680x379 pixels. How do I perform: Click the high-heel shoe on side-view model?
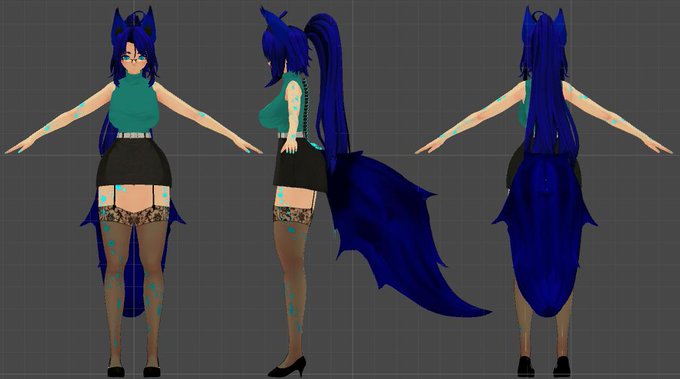[x=288, y=367]
